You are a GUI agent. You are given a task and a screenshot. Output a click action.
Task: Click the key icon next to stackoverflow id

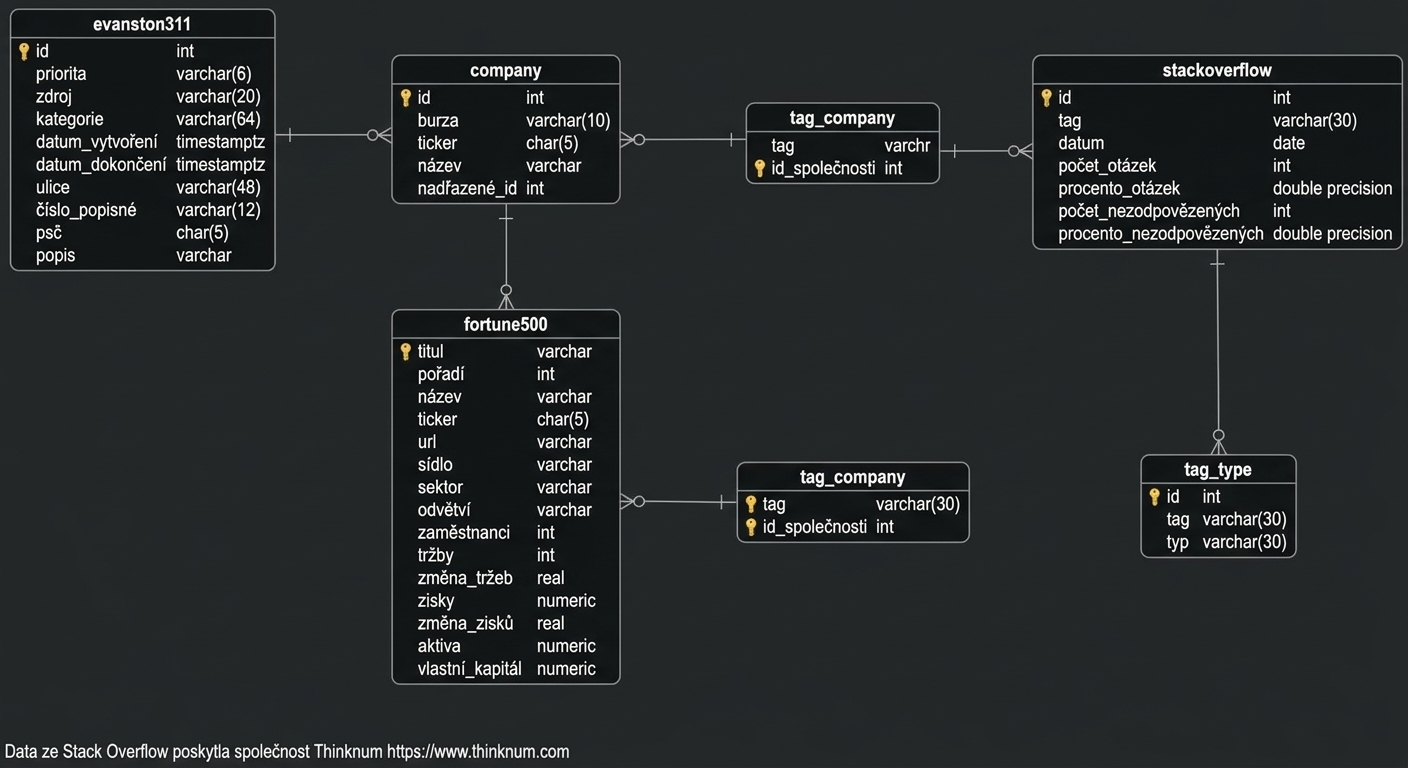1046,98
